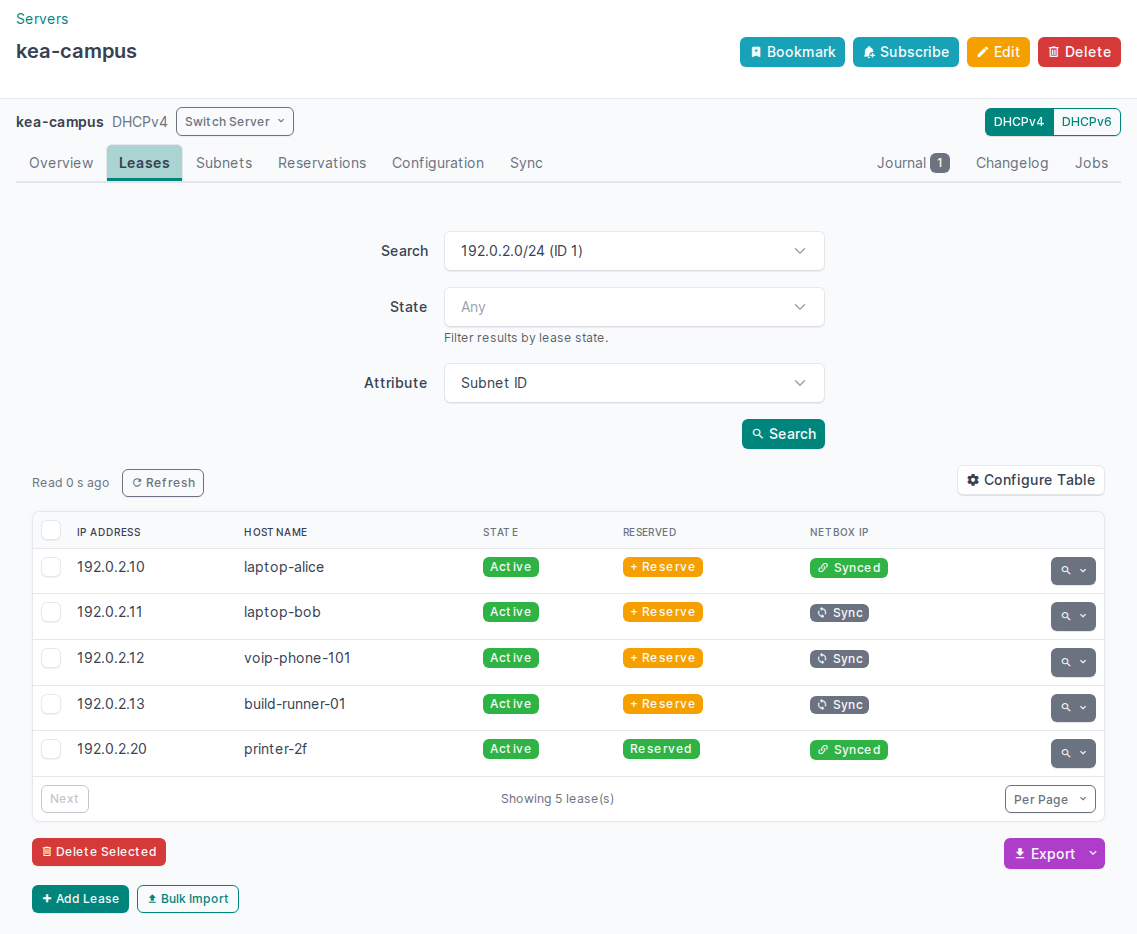Viewport: 1137px width, 934px height.
Task: Export leases with Export button
Action: [x=1044, y=854]
